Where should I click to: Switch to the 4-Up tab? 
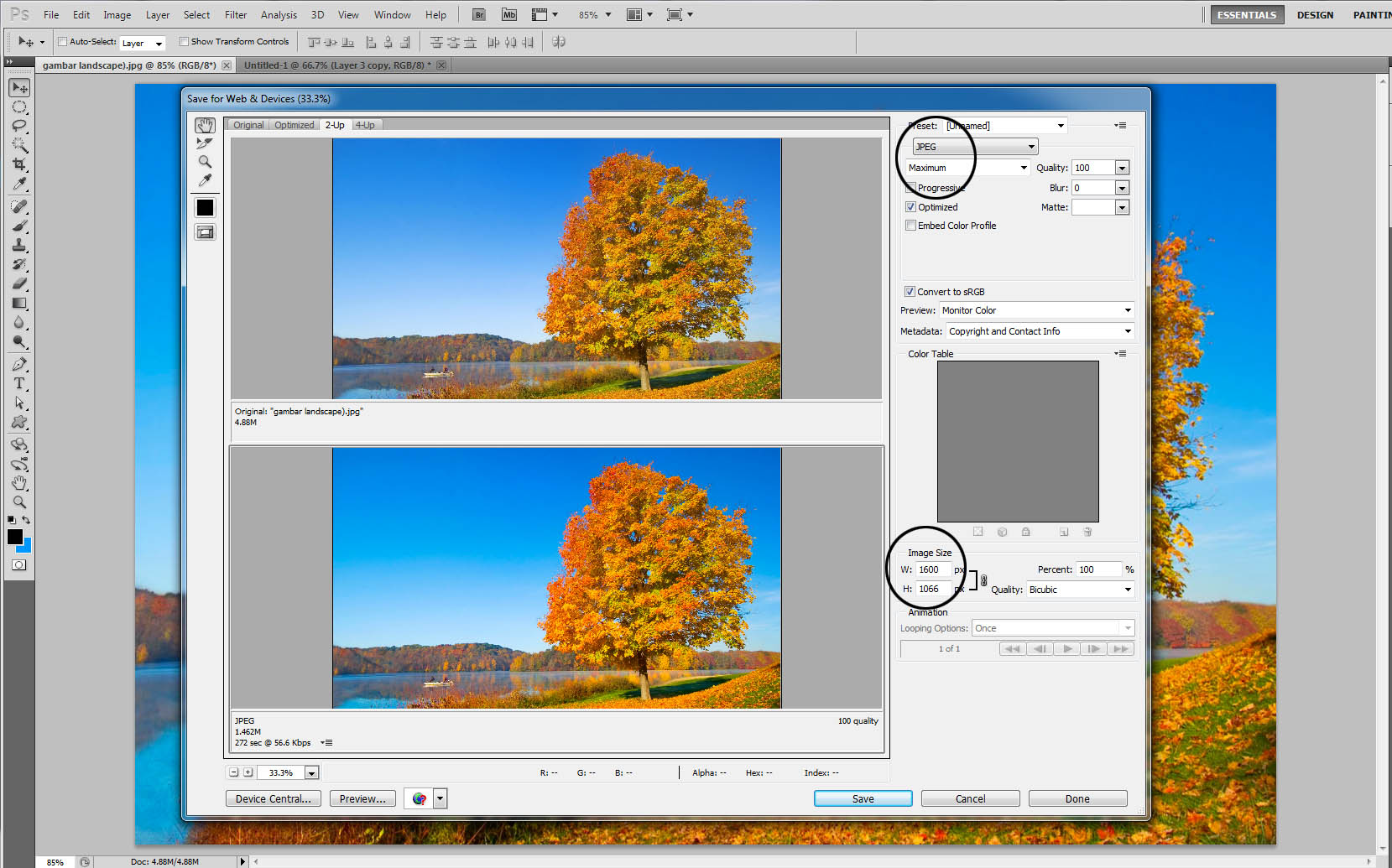366,124
